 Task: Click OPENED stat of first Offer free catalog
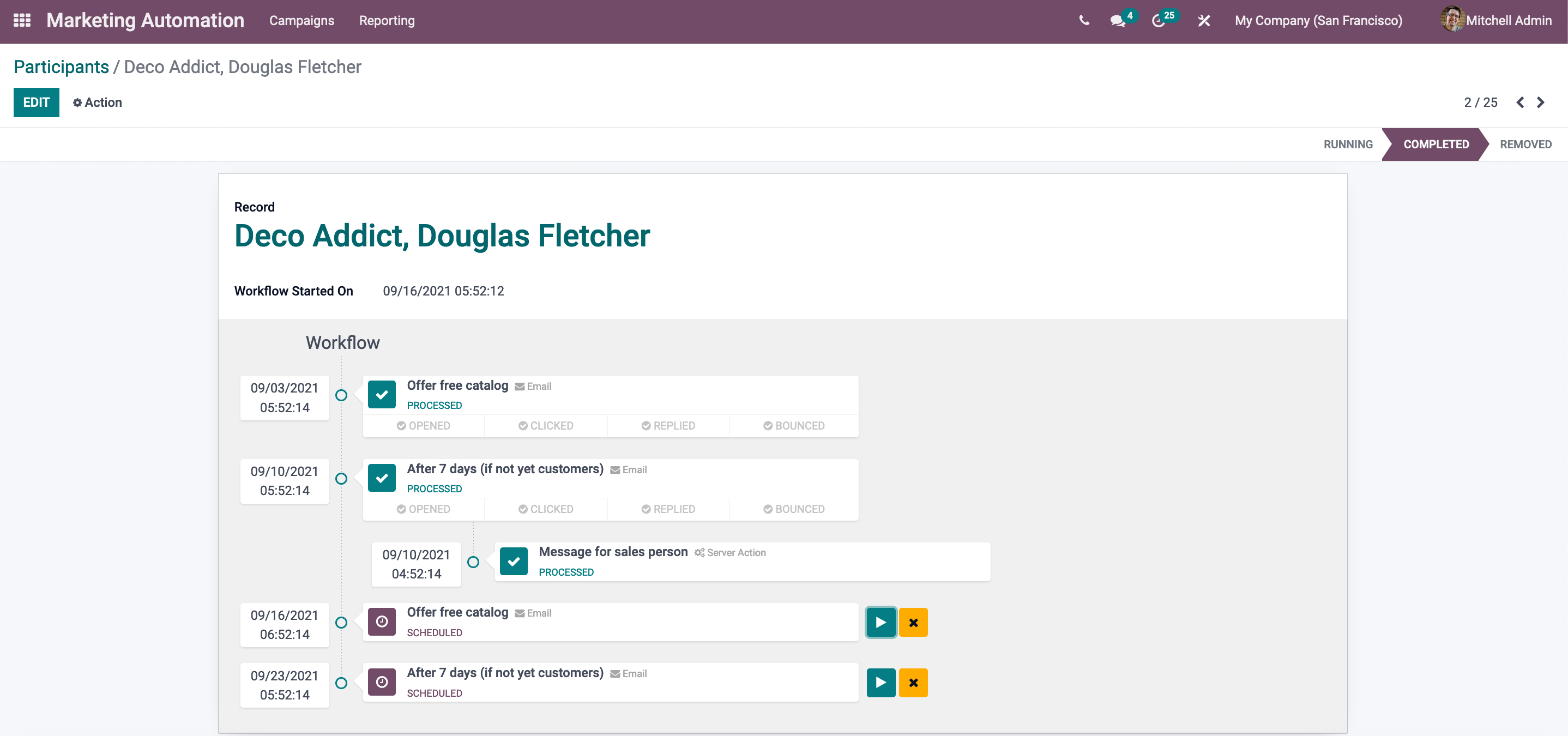(x=424, y=426)
